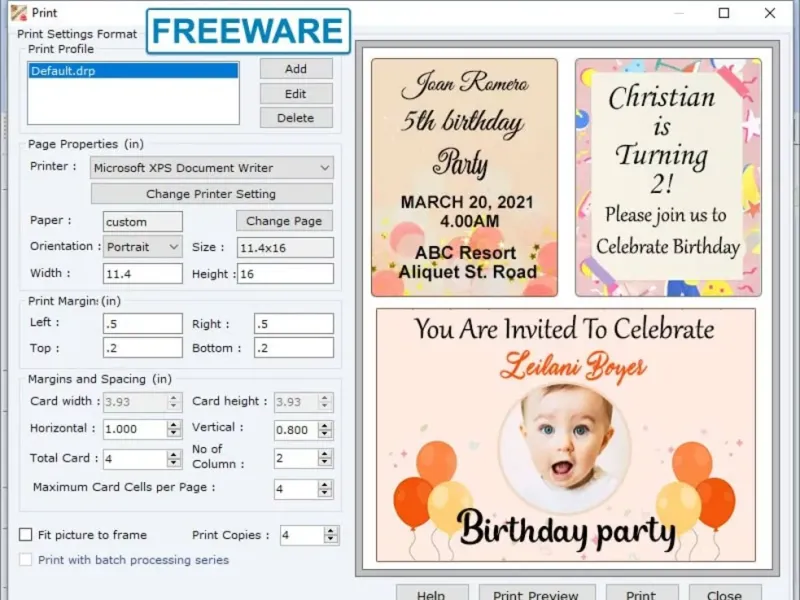Increase Total Card with up arrow
Image resolution: width=800 pixels, height=600 pixels.
174,455
